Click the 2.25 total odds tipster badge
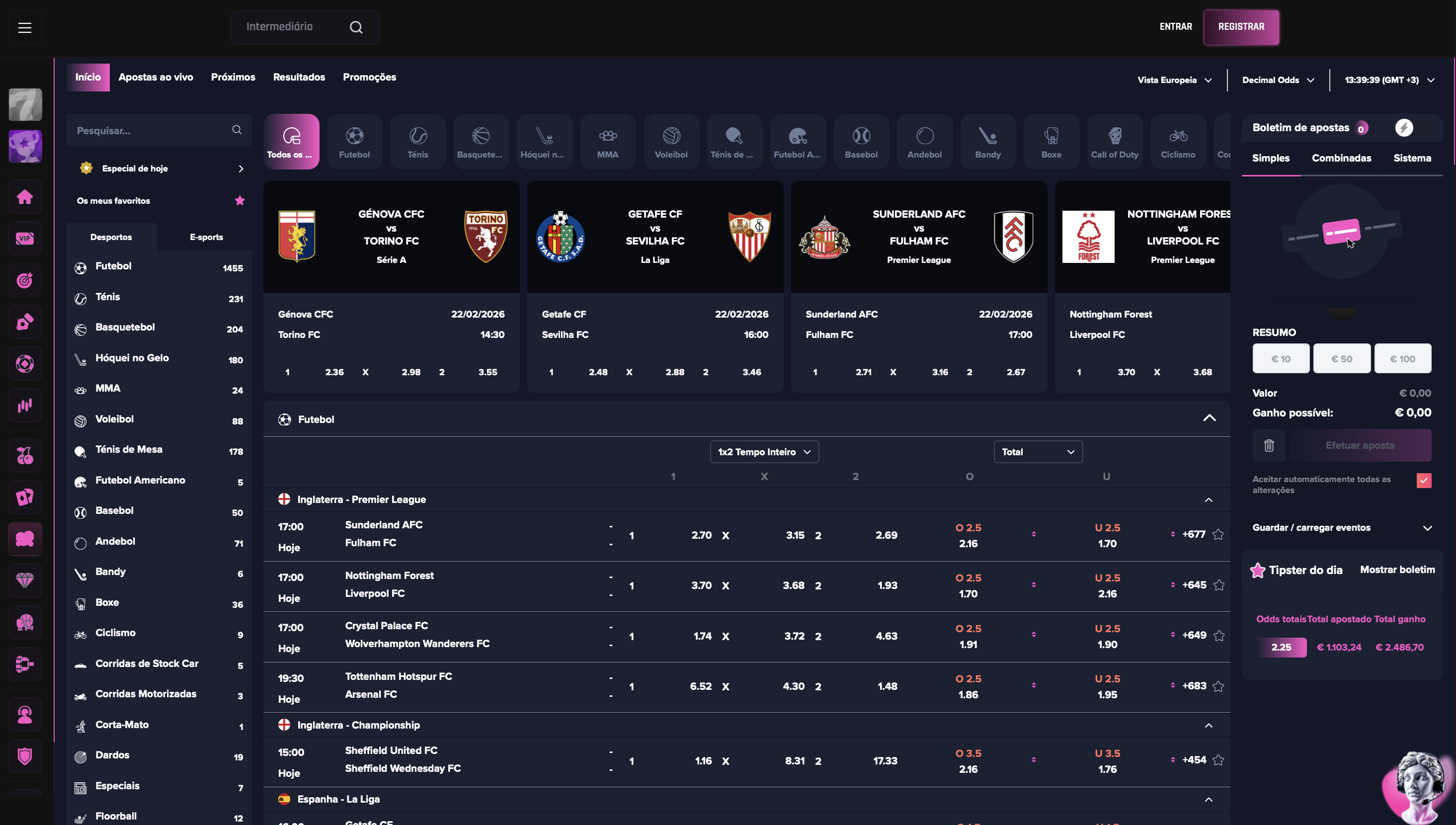1456x825 pixels. (1281, 647)
